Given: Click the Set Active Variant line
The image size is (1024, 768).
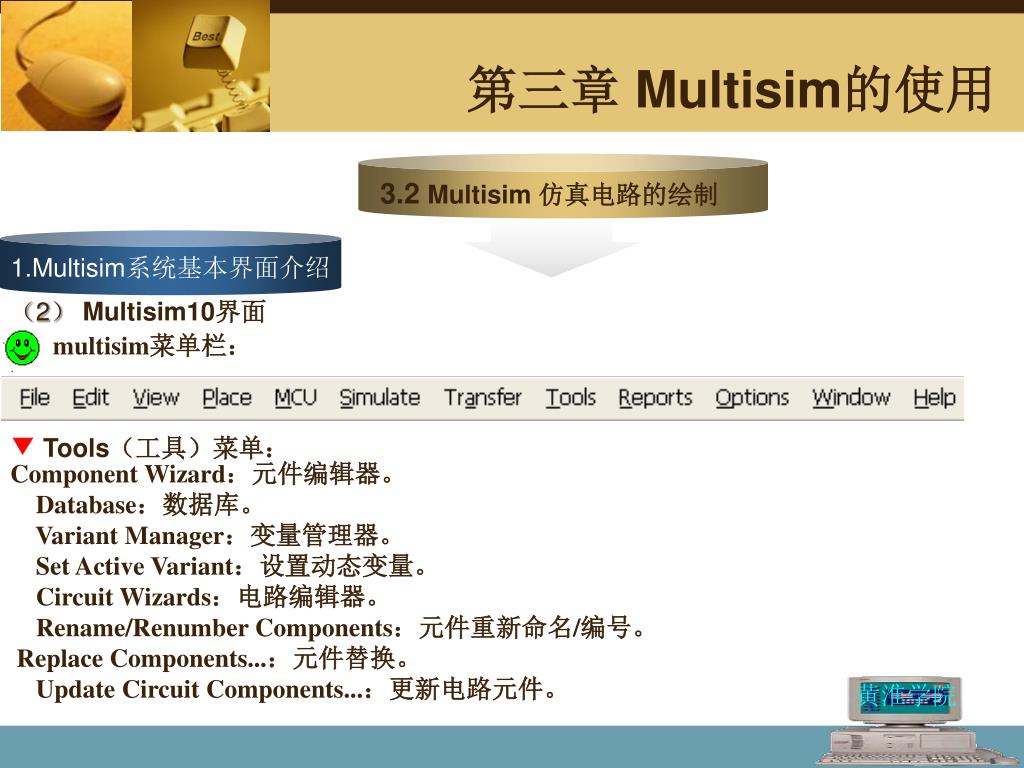Looking at the screenshot, I should 232,566.
